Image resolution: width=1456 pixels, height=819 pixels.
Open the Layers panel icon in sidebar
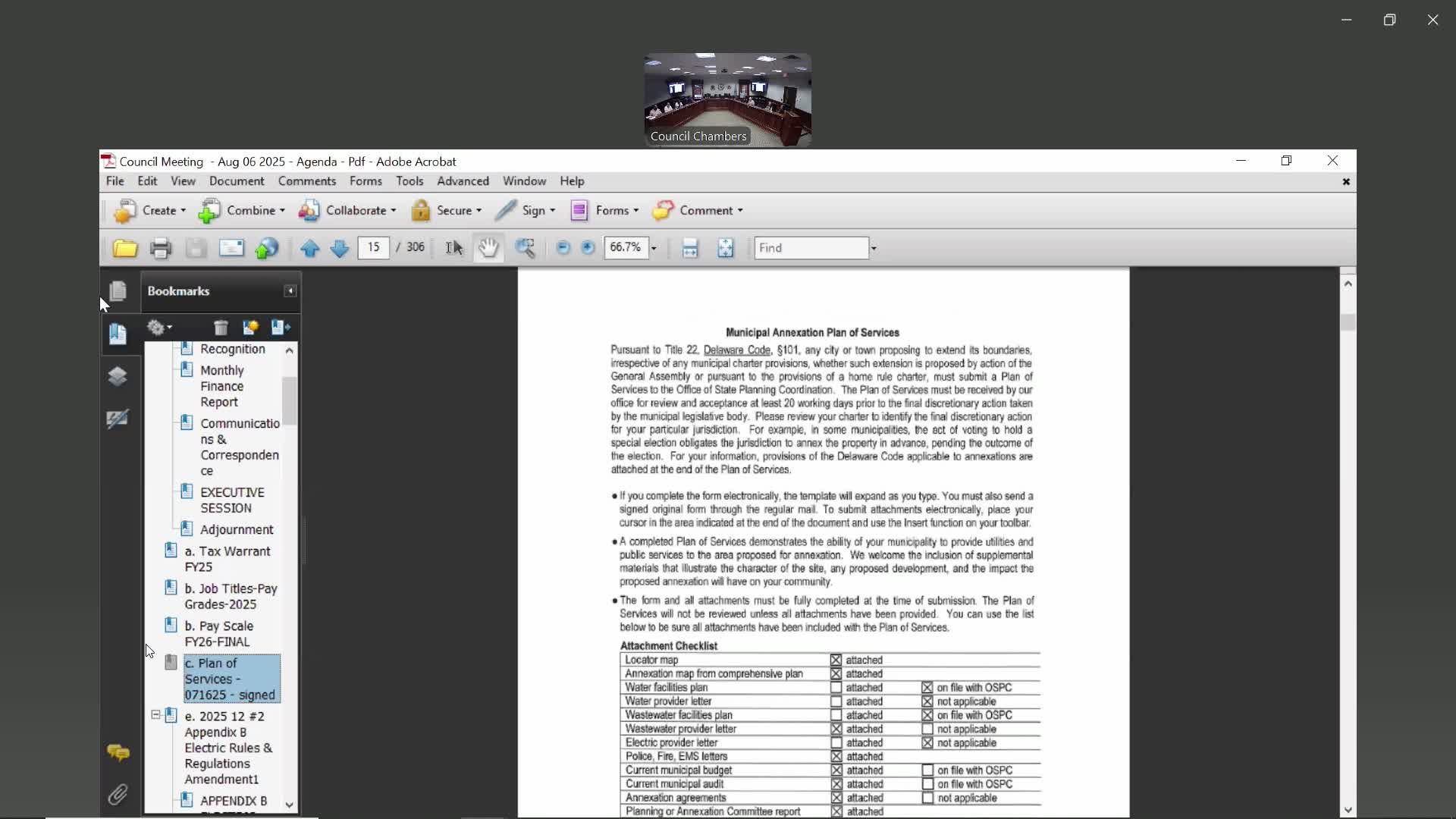coord(118,377)
